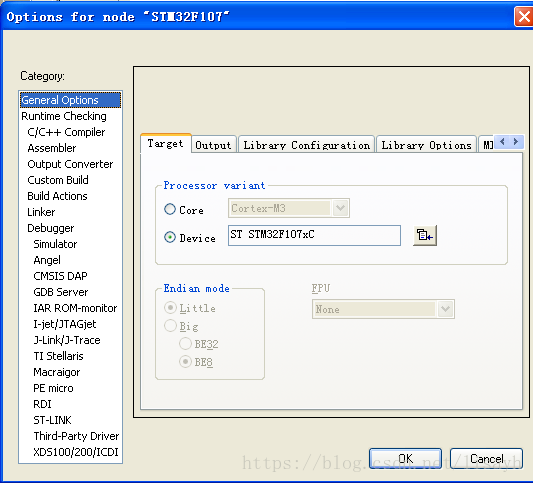Select the Core radio button
Screen dimensions: 533x483
[170, 209]
